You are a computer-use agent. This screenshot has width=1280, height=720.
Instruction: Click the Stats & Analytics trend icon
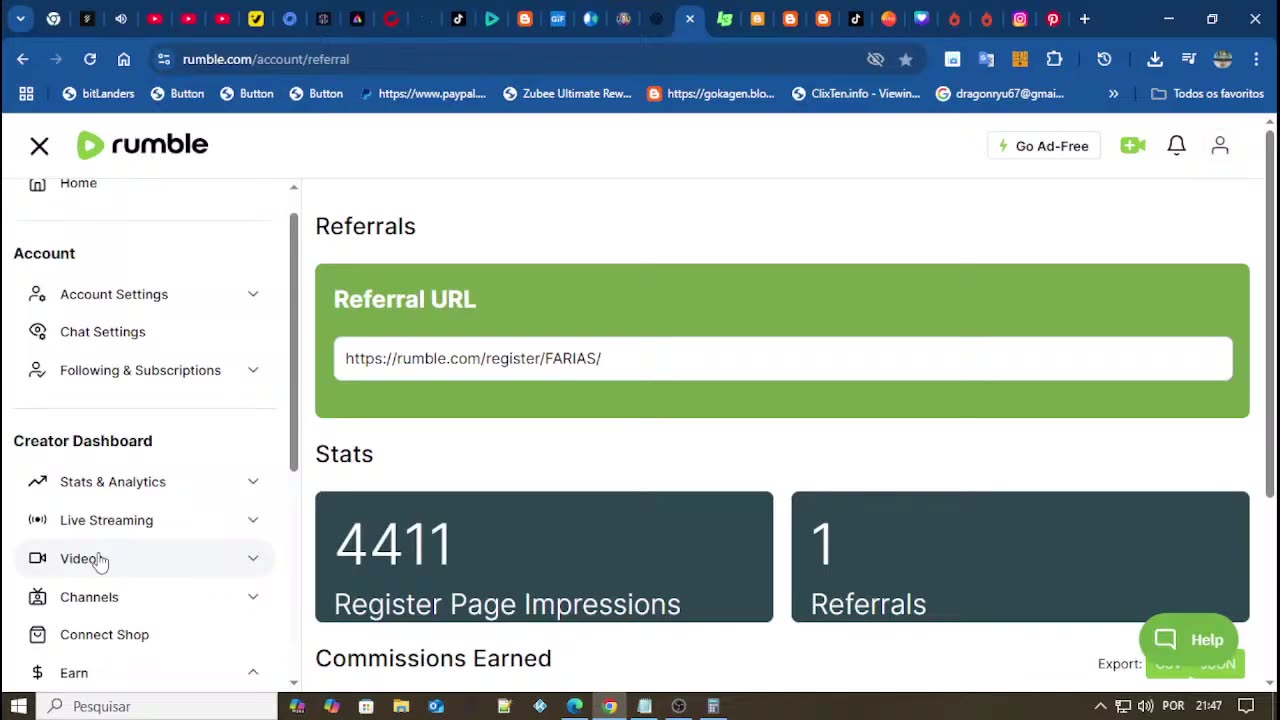[37, 482]
